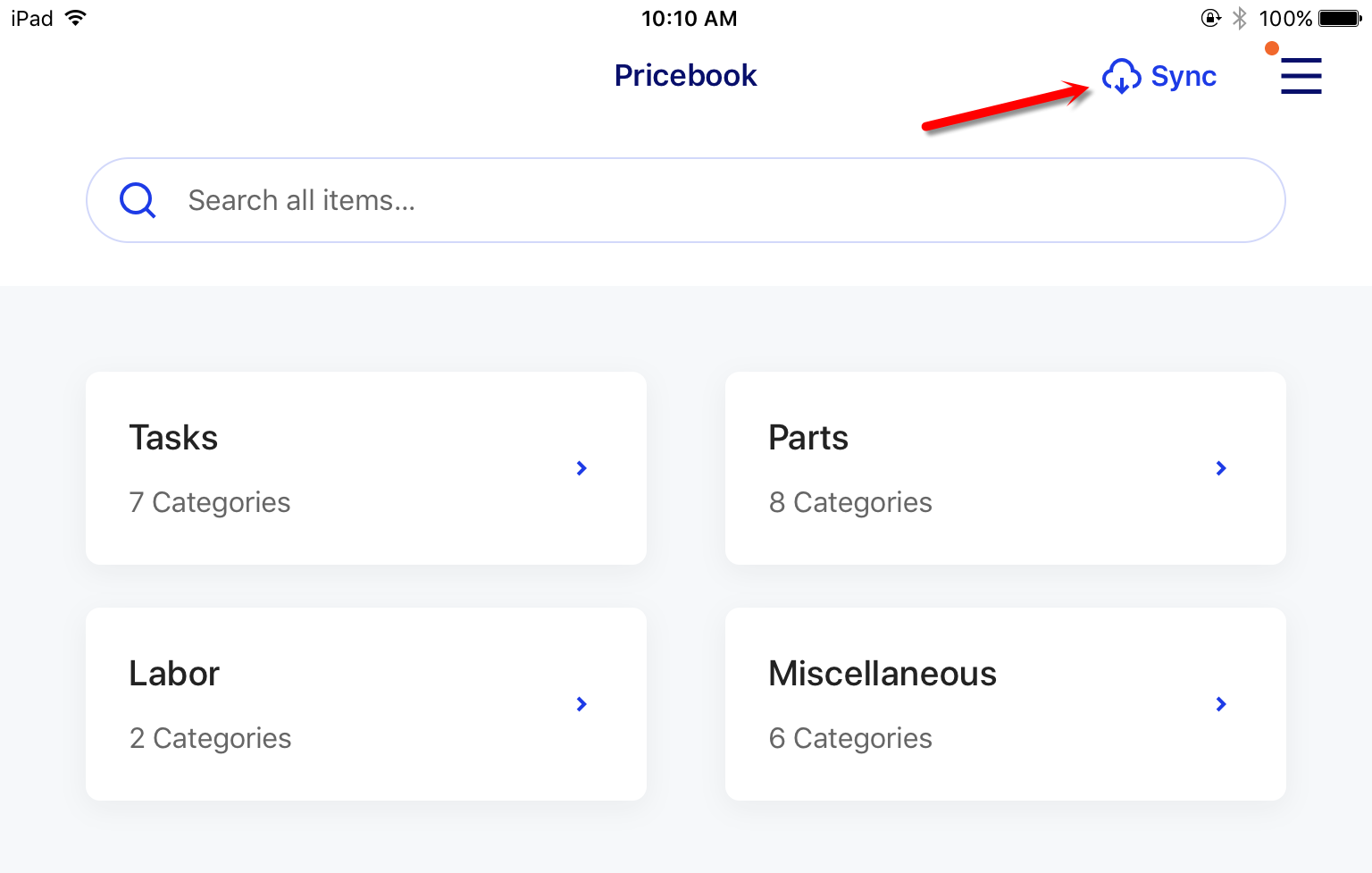Viewport: 1372px width, 873px height.
Task: Tap the Pricebook page title
Action: (685, 76)
